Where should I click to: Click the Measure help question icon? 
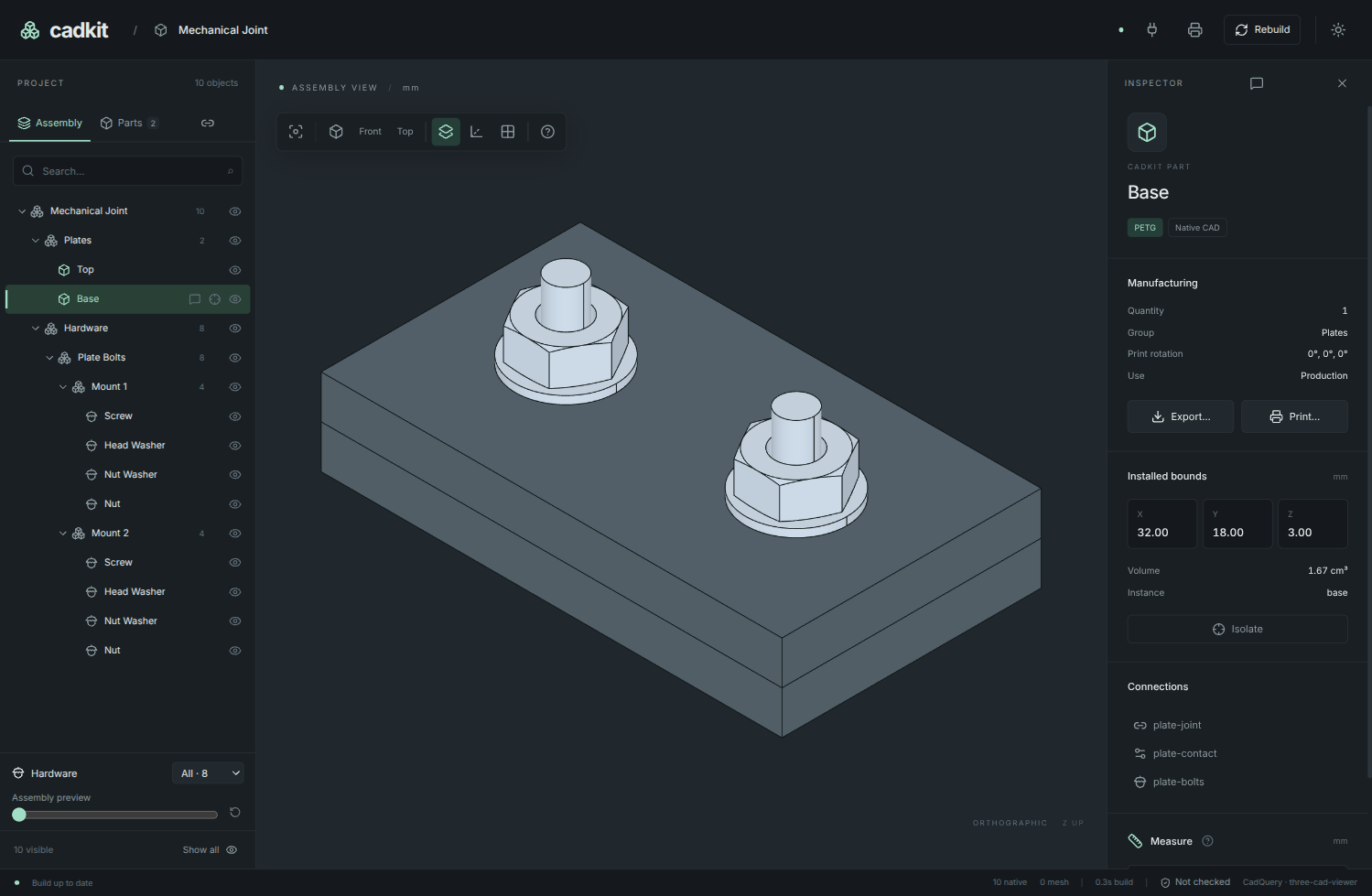(1207, 841)
